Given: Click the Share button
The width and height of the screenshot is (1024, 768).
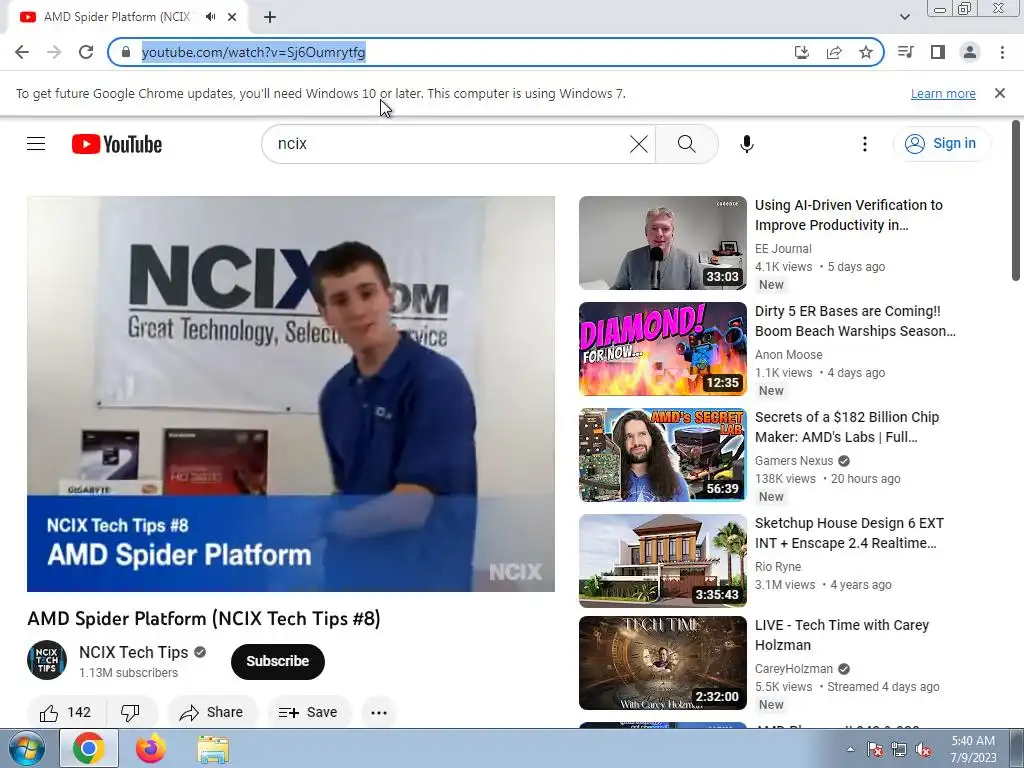Looking at the screenshot, I should (x=212, y=712).
